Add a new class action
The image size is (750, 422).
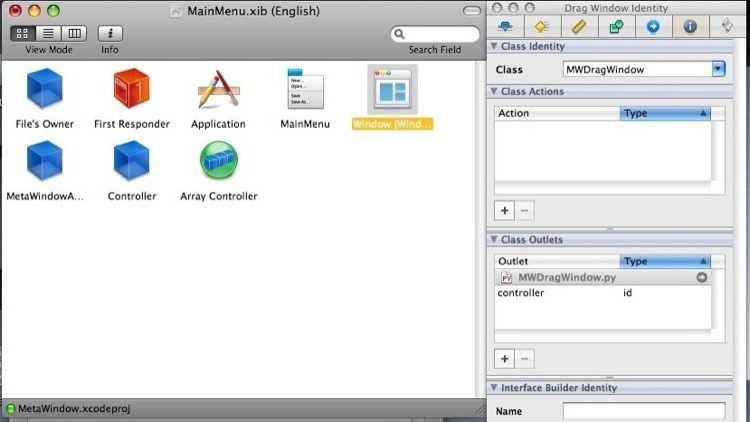pyautogui.click(x=505, y=211)
